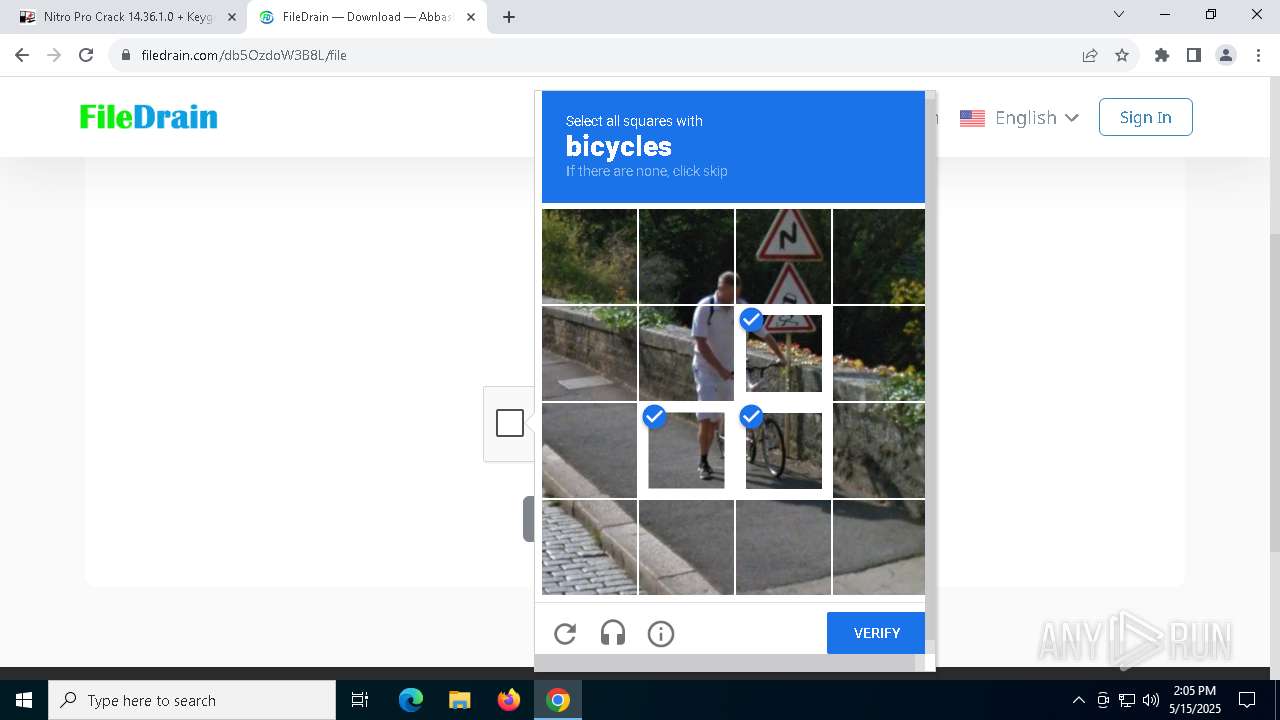
Task: Select tile with flowers right of the wall
Action: click(879, 353)
